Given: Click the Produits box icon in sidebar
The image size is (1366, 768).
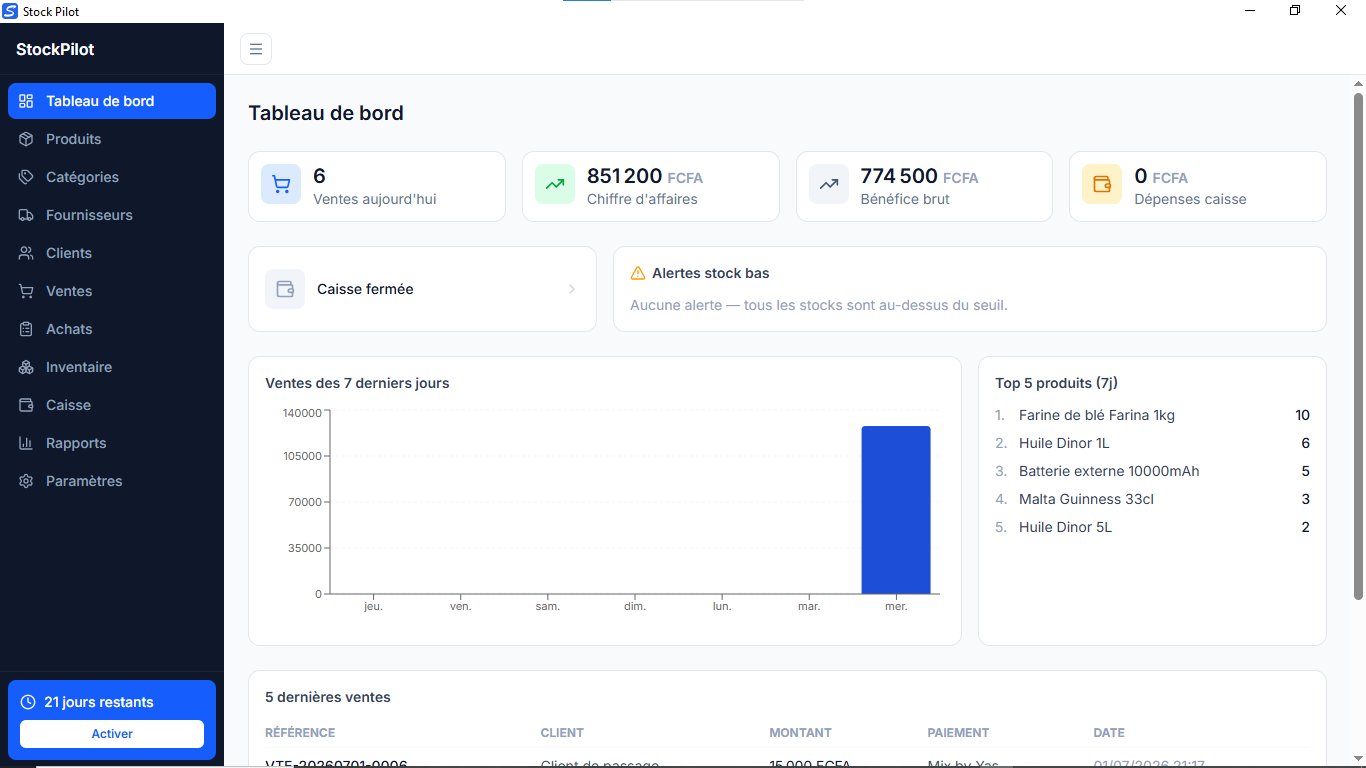Looking at the screenshot, I should tap(27, 139).
